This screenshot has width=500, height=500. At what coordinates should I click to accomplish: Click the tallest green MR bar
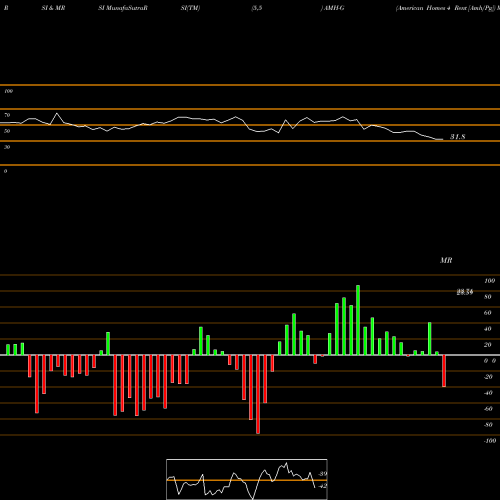358,320
